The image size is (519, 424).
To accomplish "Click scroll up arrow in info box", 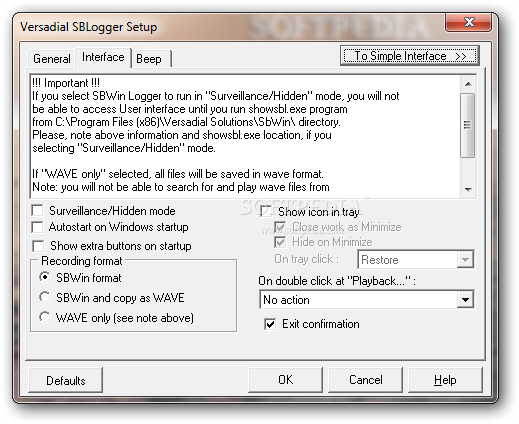I will coord(468,84).
